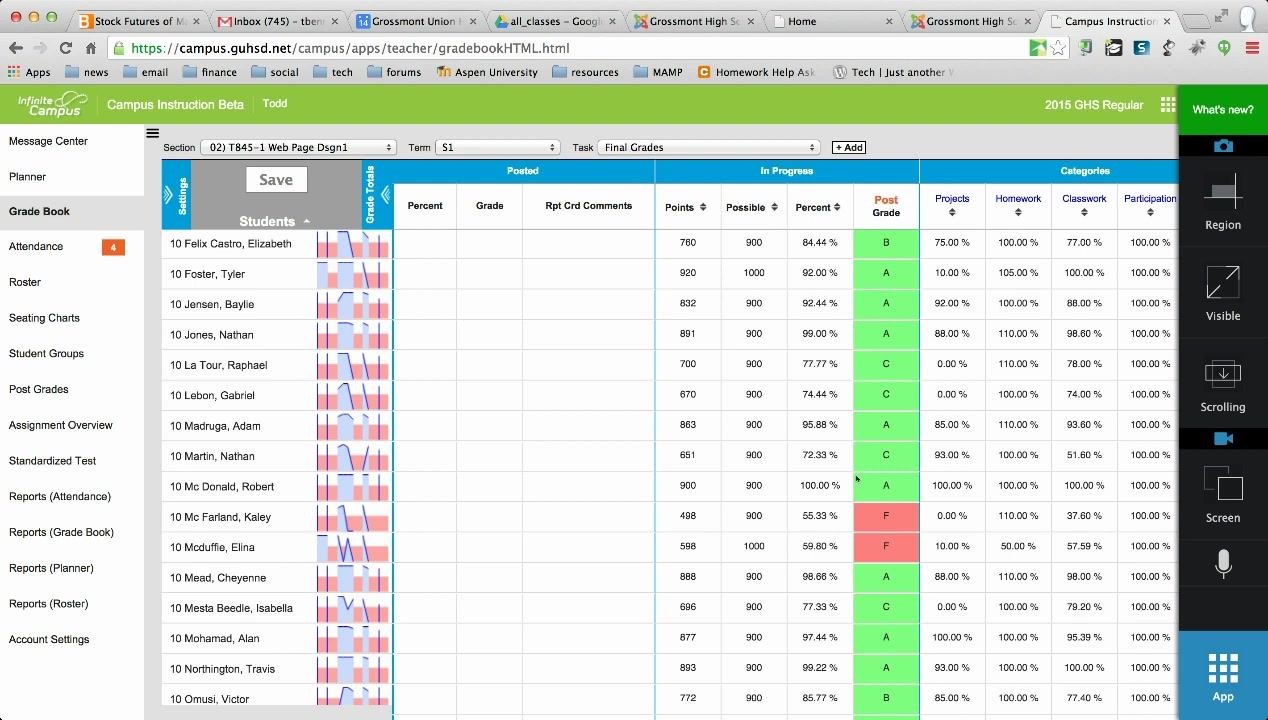The height and width of the screenshot is (720, 1268).
Task: Sort the Possible column
Action: pyautogui.click(x=774, y=207)
